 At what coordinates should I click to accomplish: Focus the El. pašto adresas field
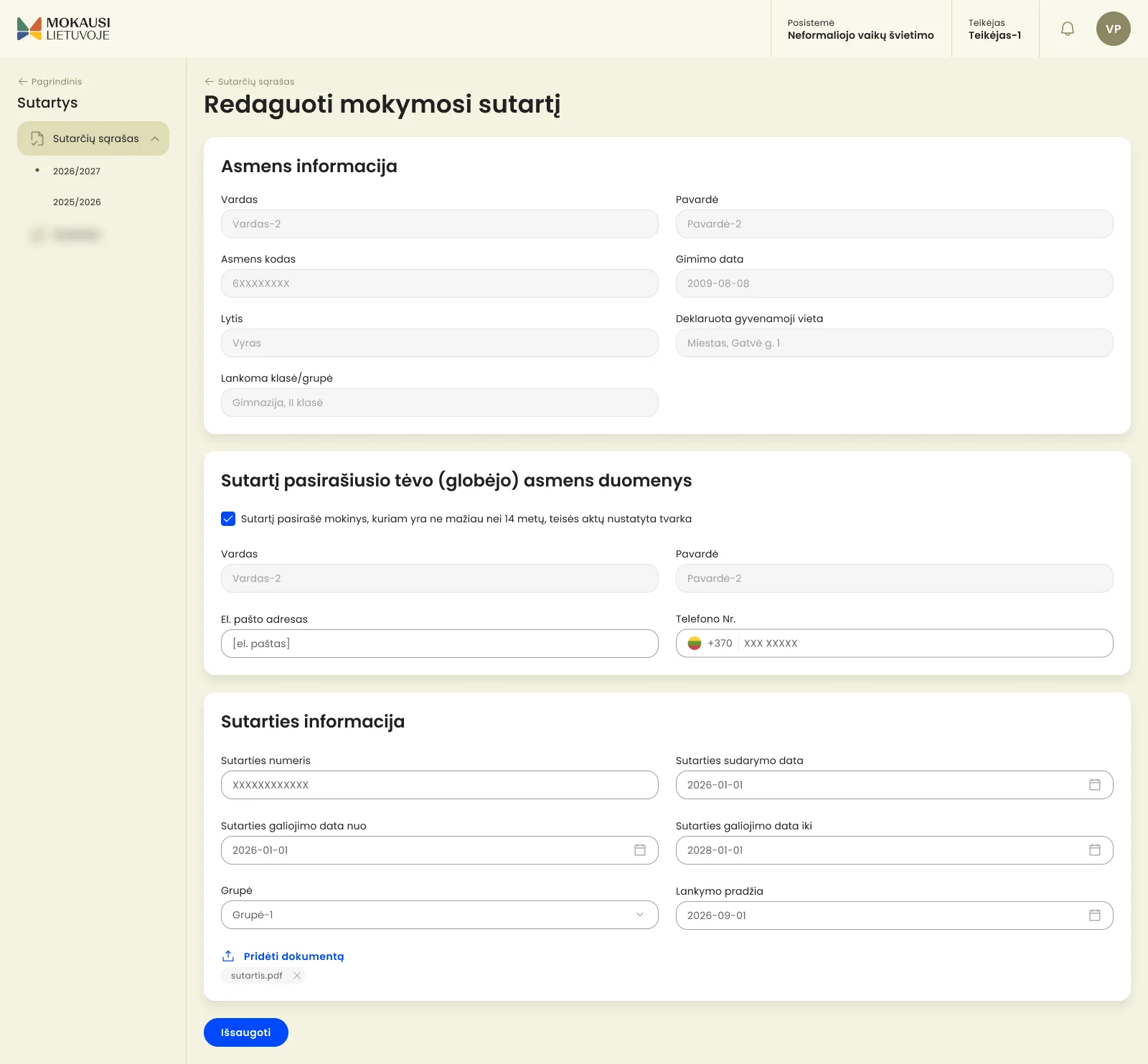pyautogui.click(x=440, y=644)
